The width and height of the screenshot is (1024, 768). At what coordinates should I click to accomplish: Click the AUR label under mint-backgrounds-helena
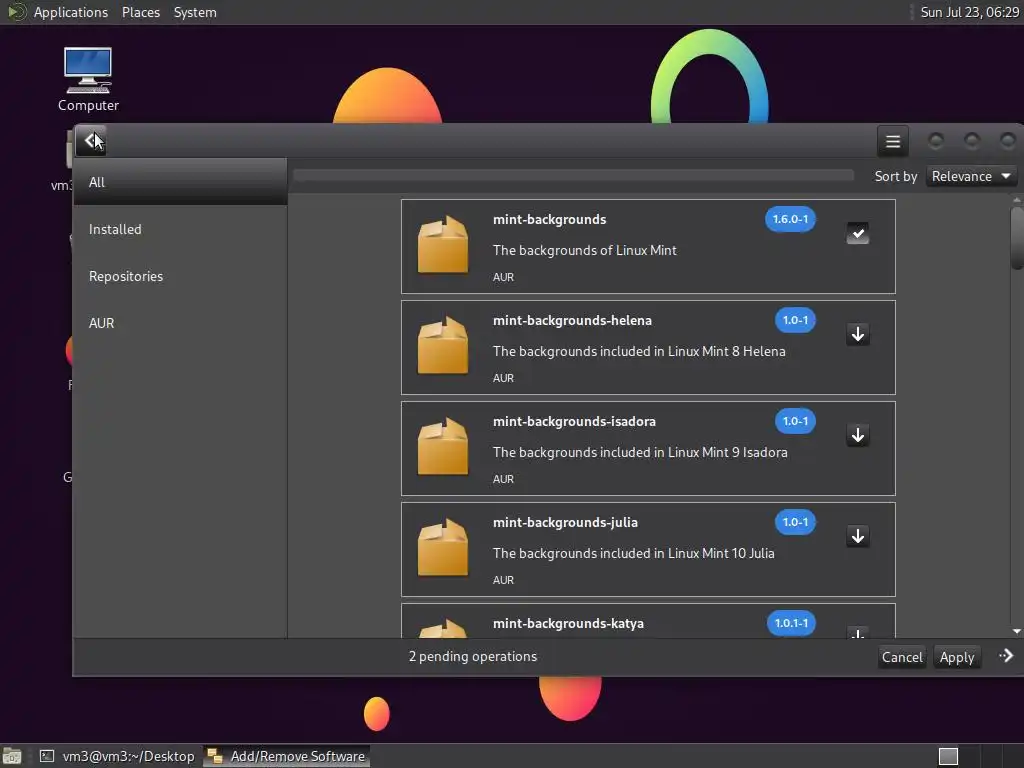[503, 378]
